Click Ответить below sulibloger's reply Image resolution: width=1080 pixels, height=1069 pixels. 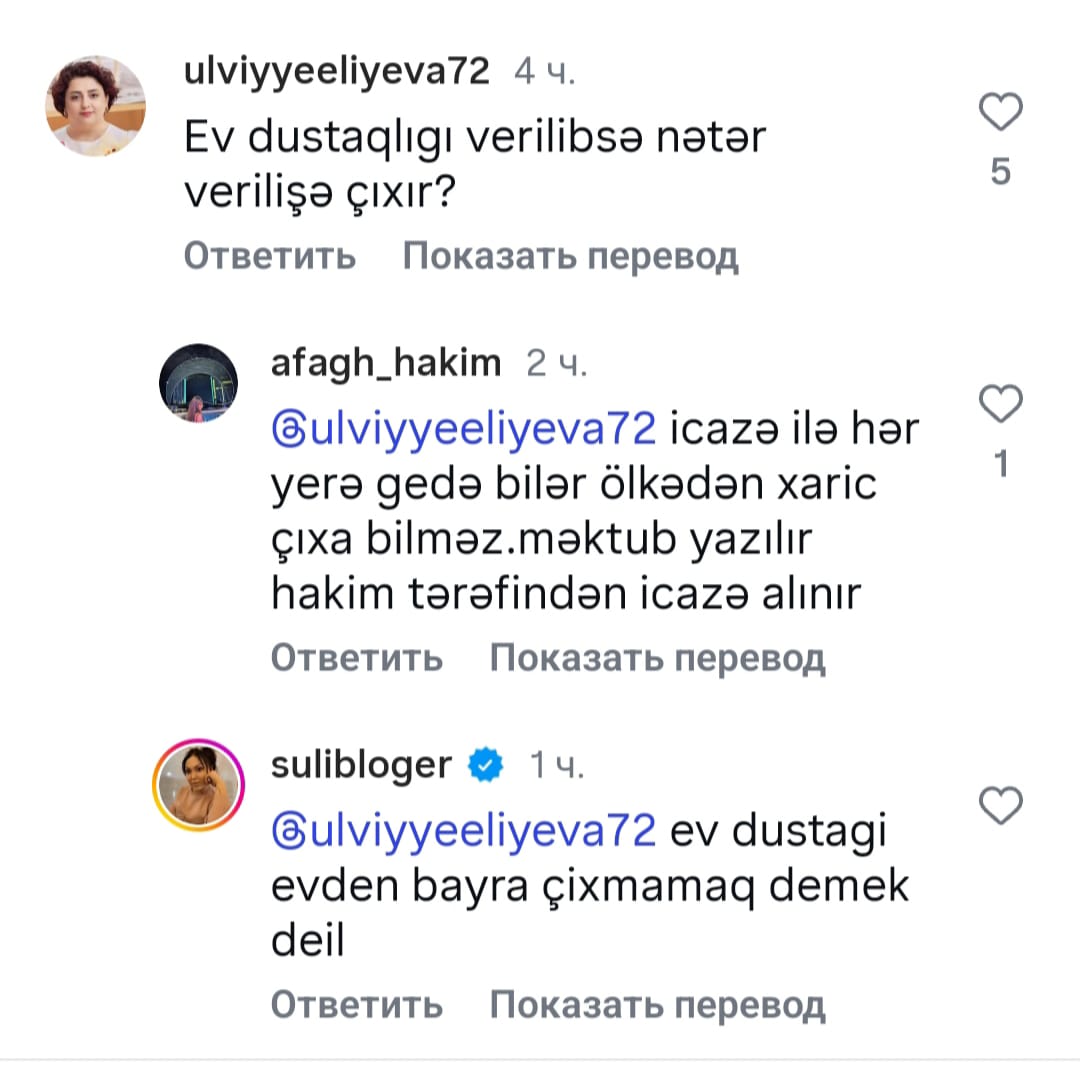(x=356, y=1004)
